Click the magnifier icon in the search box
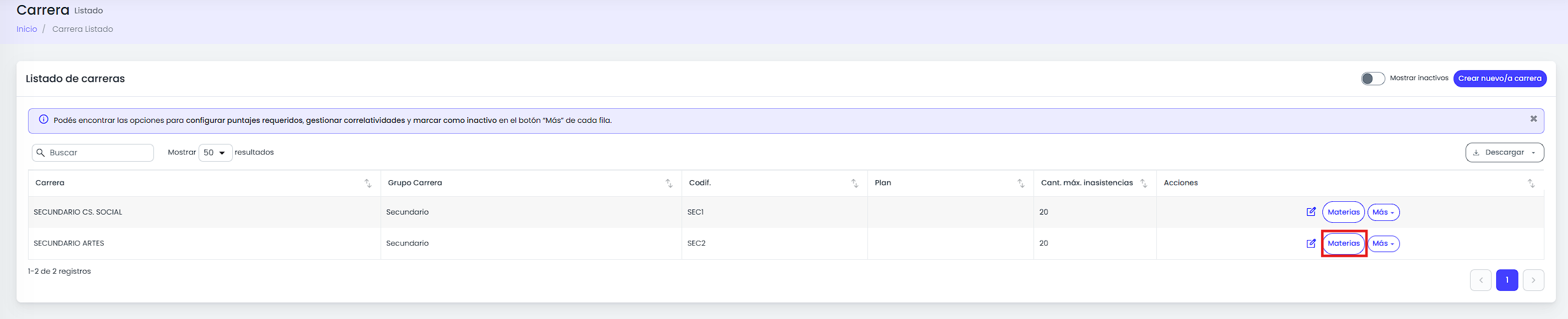This screenshot has height=319, width=1568. point(41,153)
